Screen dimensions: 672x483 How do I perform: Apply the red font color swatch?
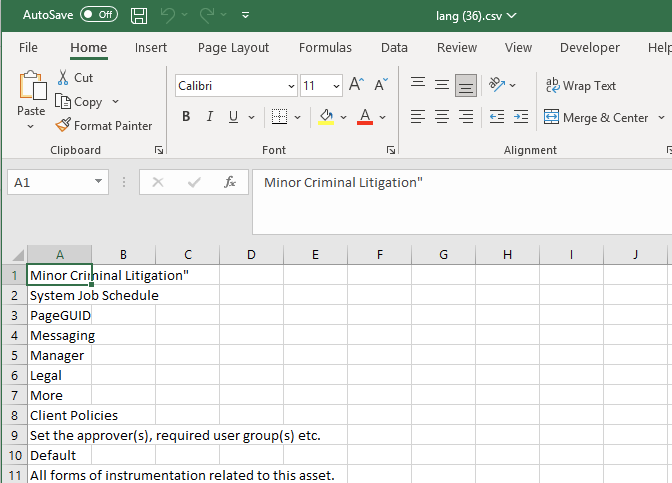[x=364, y=117]
